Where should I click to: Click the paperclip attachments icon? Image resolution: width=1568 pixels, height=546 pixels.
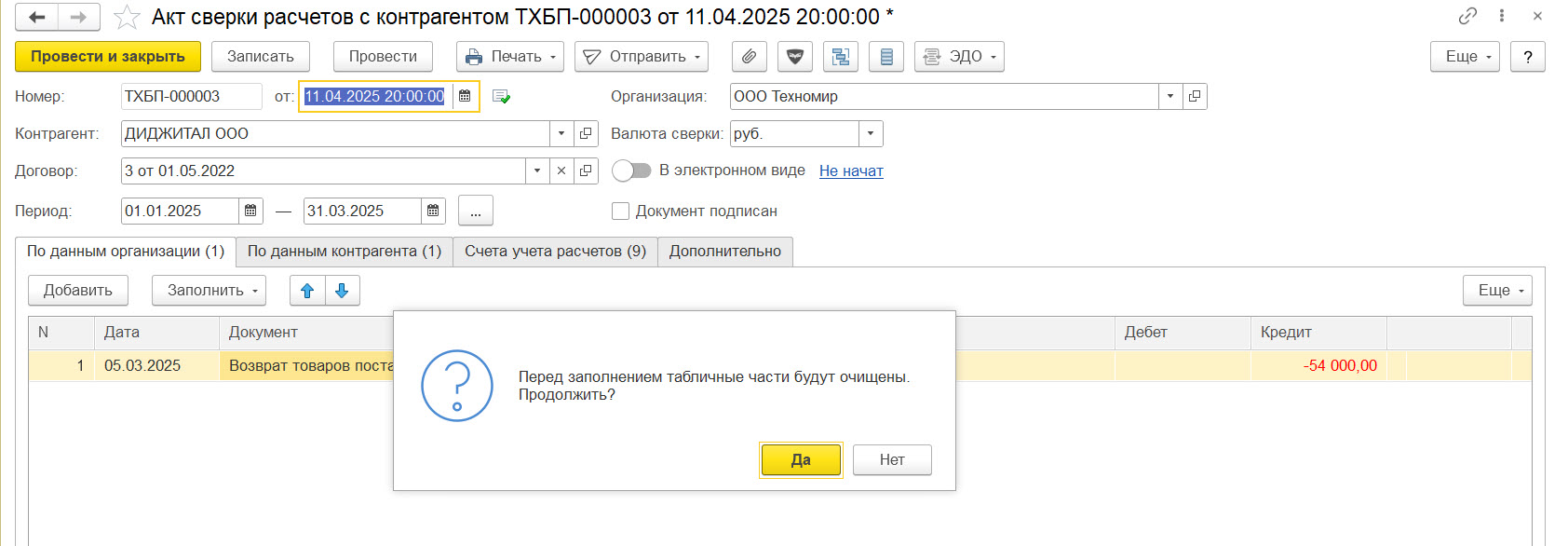(x=749, y=57)
